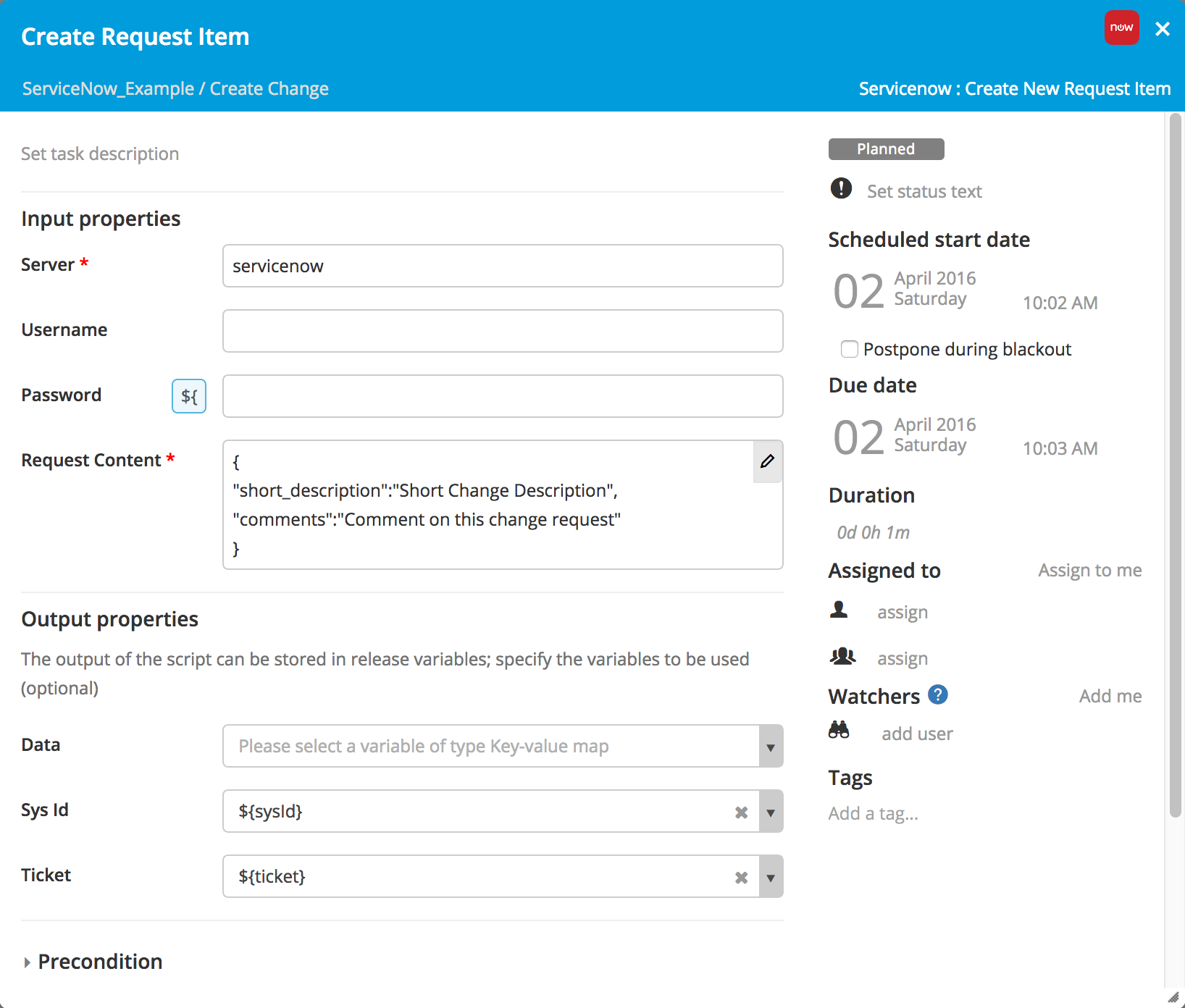Click the duration value 0d 0h 1m
The height and width of the screenshot is (1008, 1185).
pos(874,532)
